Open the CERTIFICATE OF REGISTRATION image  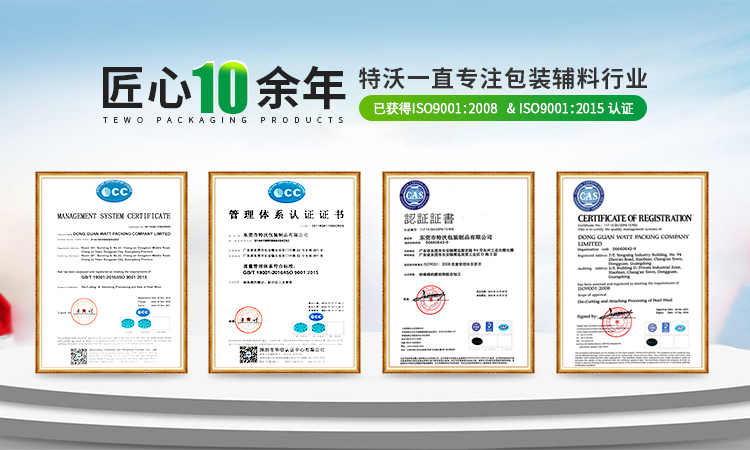[x=632, y=272]
